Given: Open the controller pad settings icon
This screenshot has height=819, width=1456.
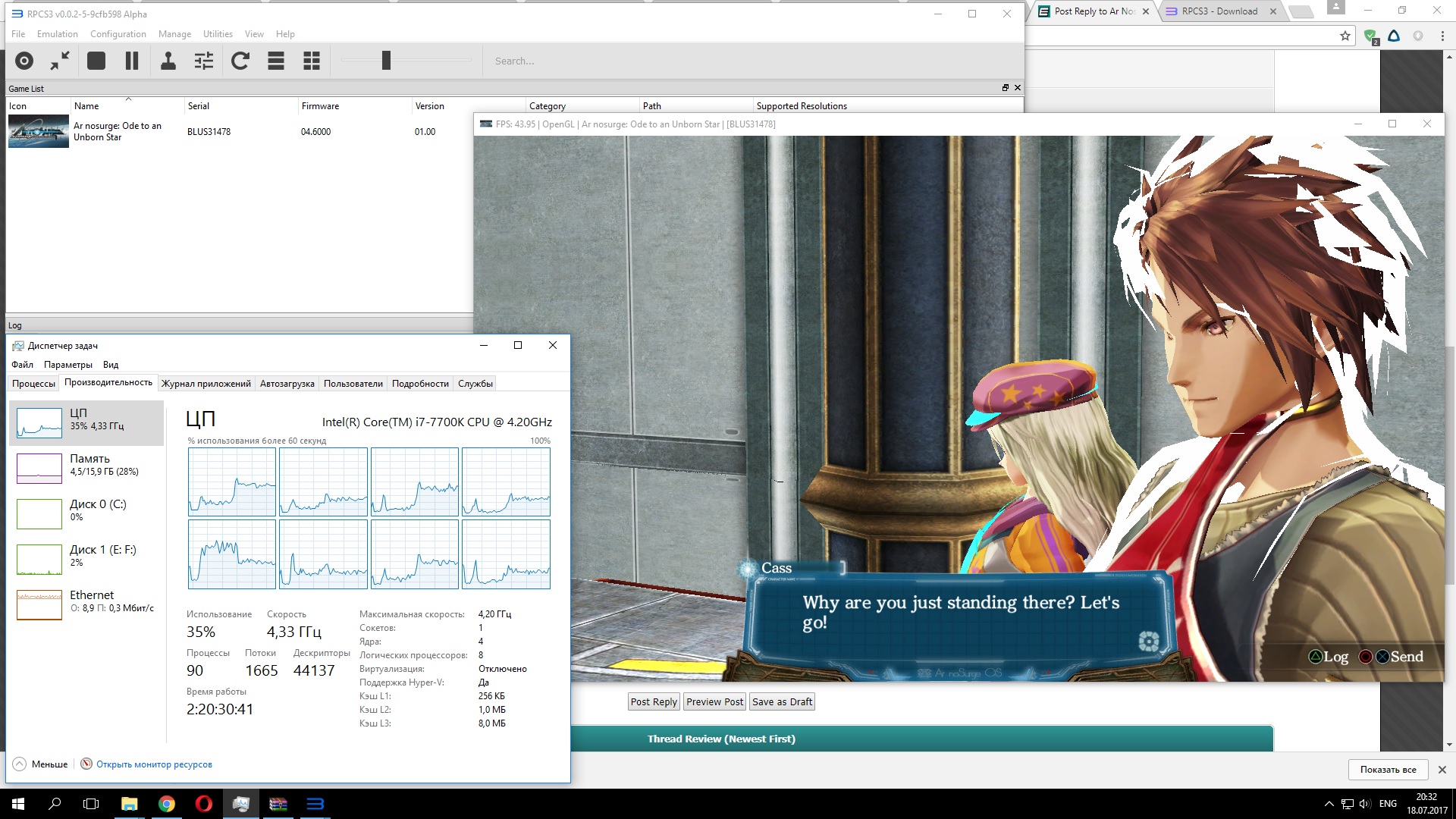Looking at the screenshot, I should (168, 61).
